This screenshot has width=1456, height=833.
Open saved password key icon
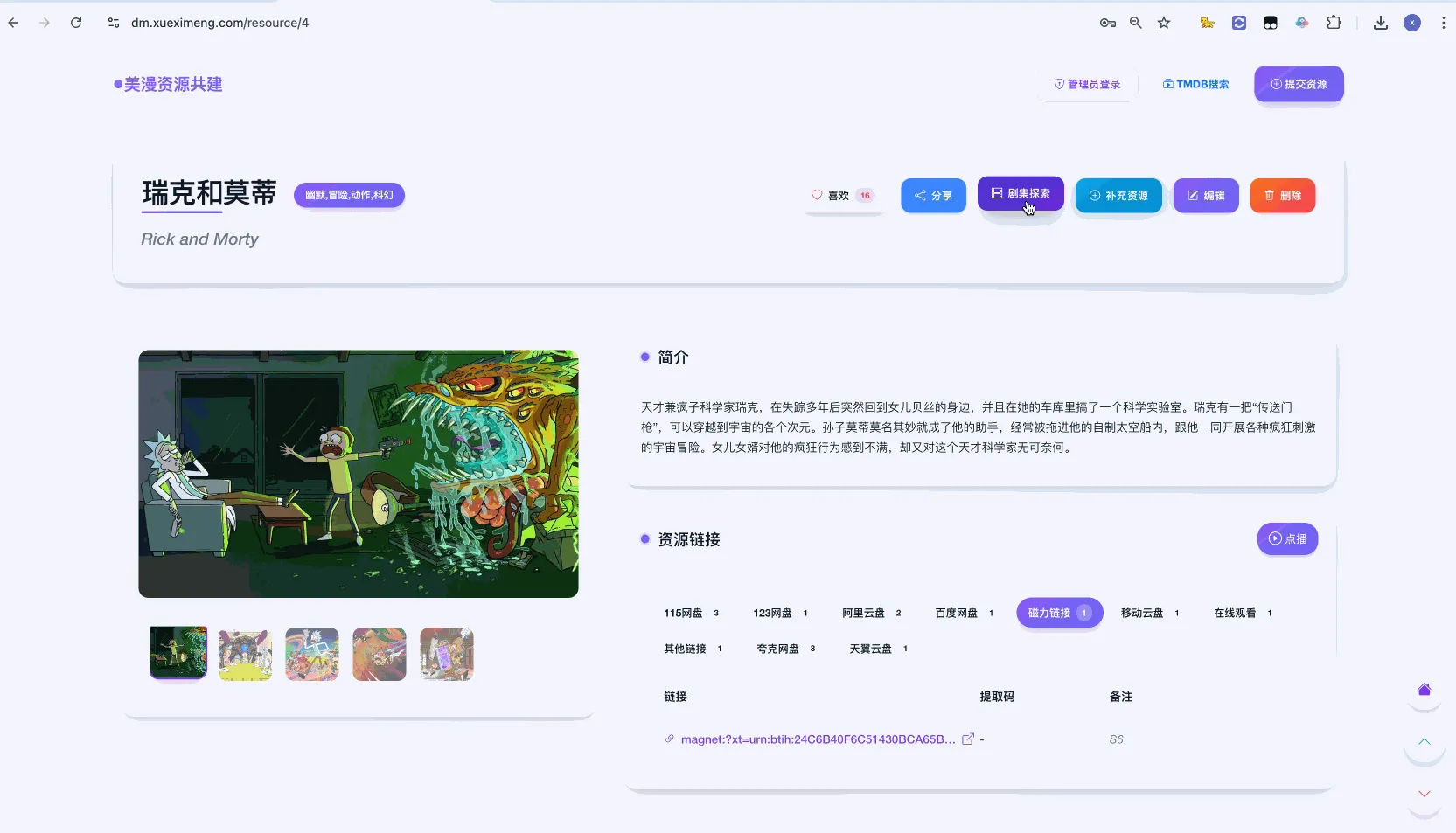1108,23
